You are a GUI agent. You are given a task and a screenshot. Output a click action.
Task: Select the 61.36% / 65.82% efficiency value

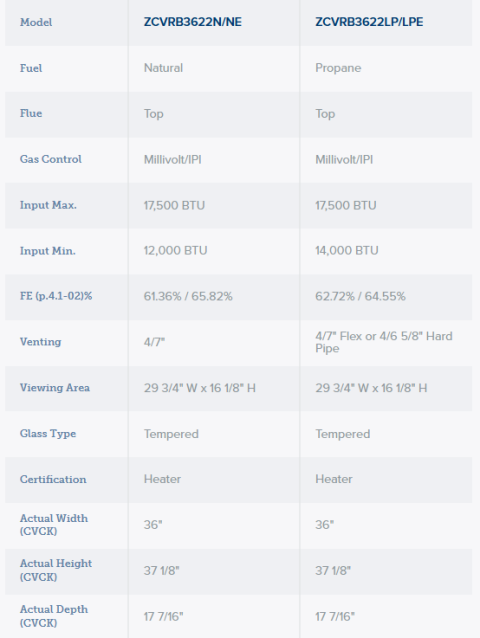pyautogui.click(x=188, y=296)
